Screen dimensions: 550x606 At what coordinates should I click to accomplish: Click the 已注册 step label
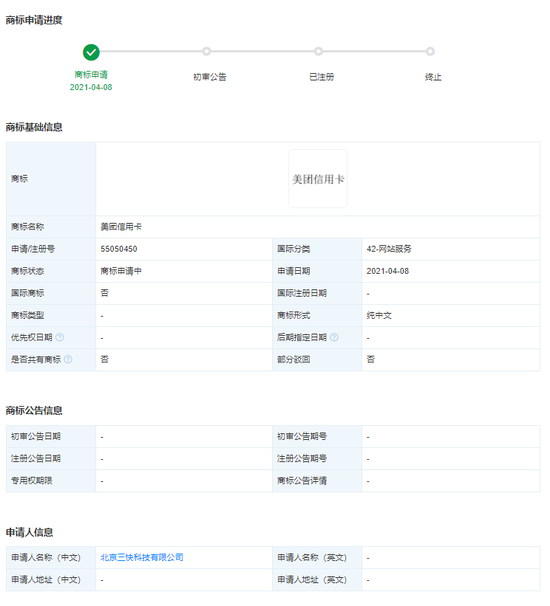point(322,77)
